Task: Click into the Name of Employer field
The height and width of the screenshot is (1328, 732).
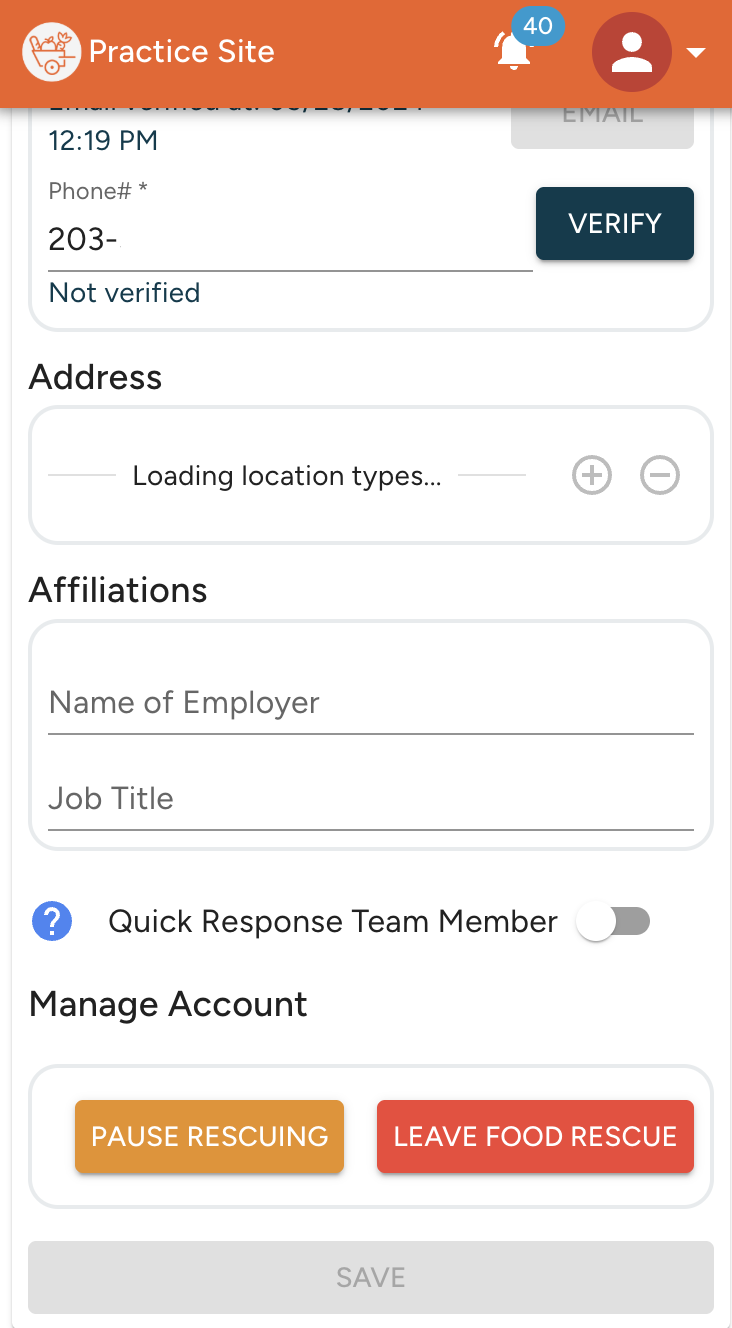Action: pyautogui.click(x=371, y=704)
